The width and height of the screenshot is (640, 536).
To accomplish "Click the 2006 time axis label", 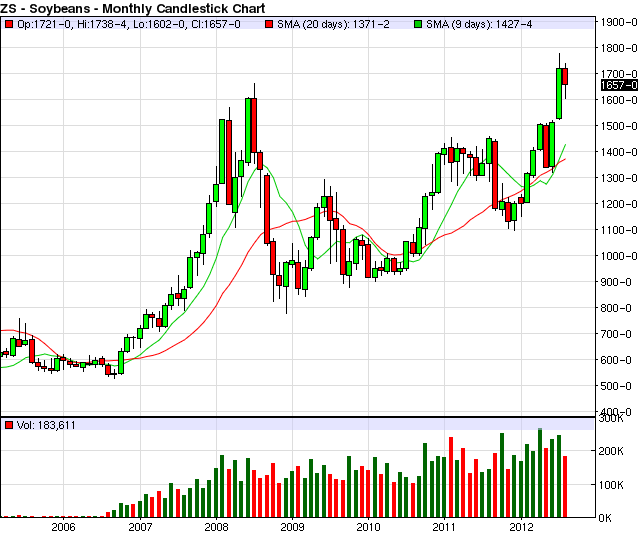I will [64, 527].
